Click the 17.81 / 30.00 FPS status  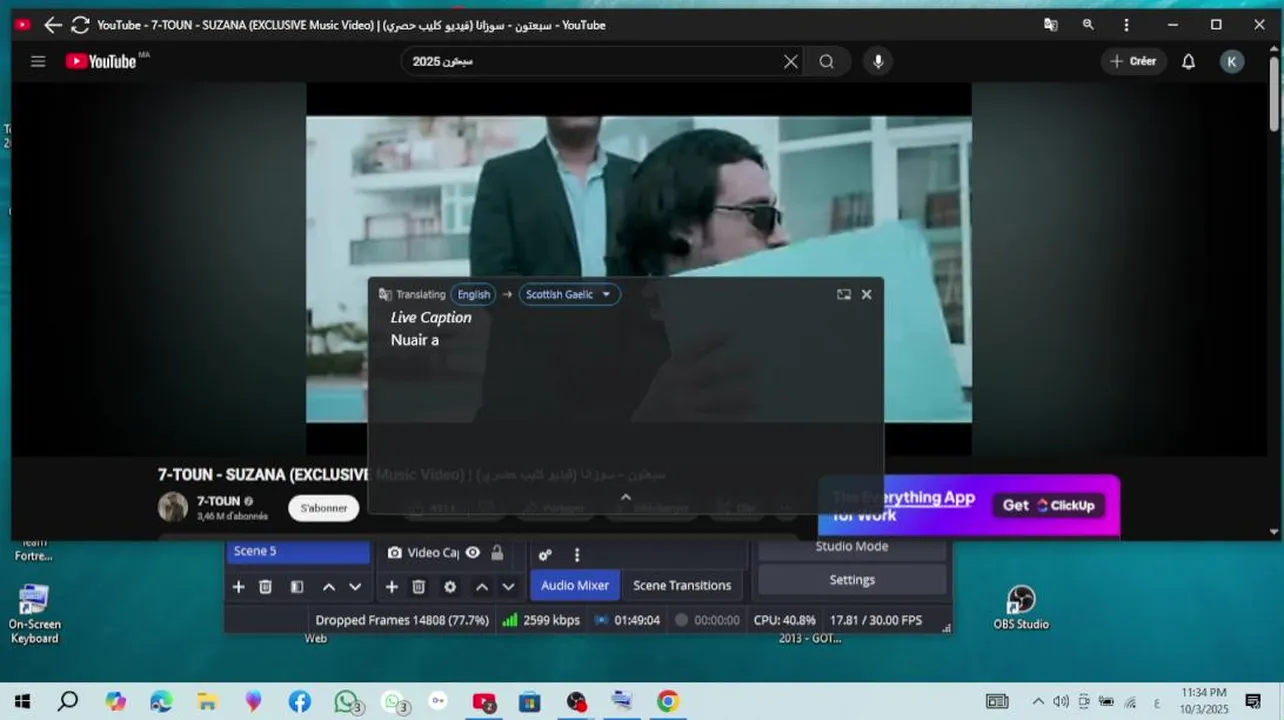click(x=876, y=620)
